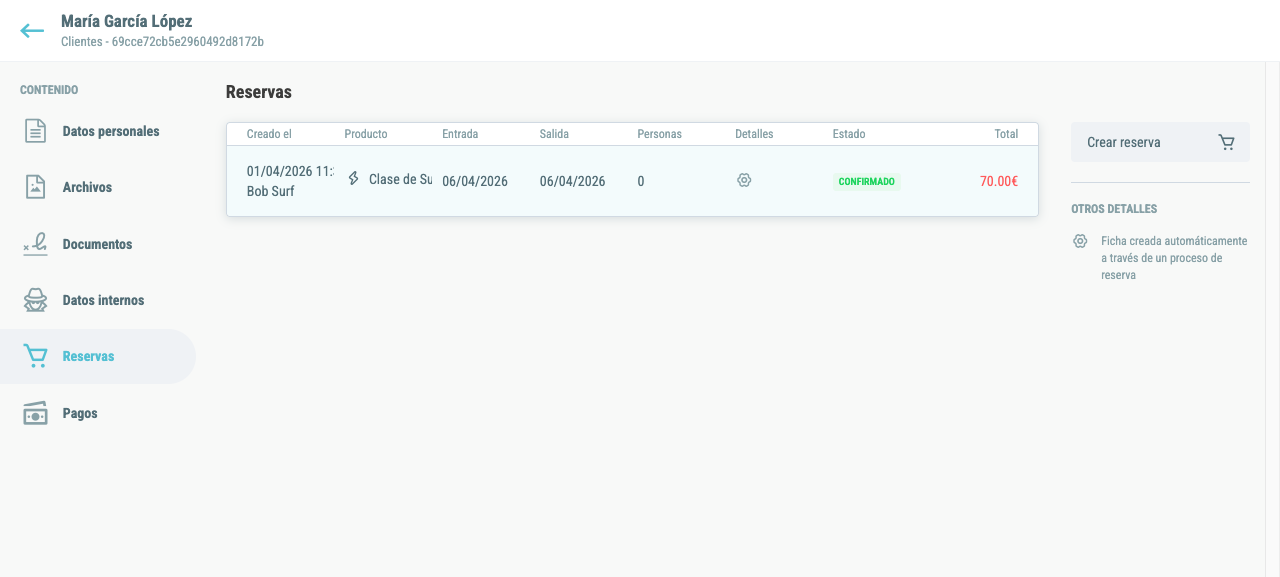
Task: Sort by the Creado el column header
Action: click(x=269, y=134)
